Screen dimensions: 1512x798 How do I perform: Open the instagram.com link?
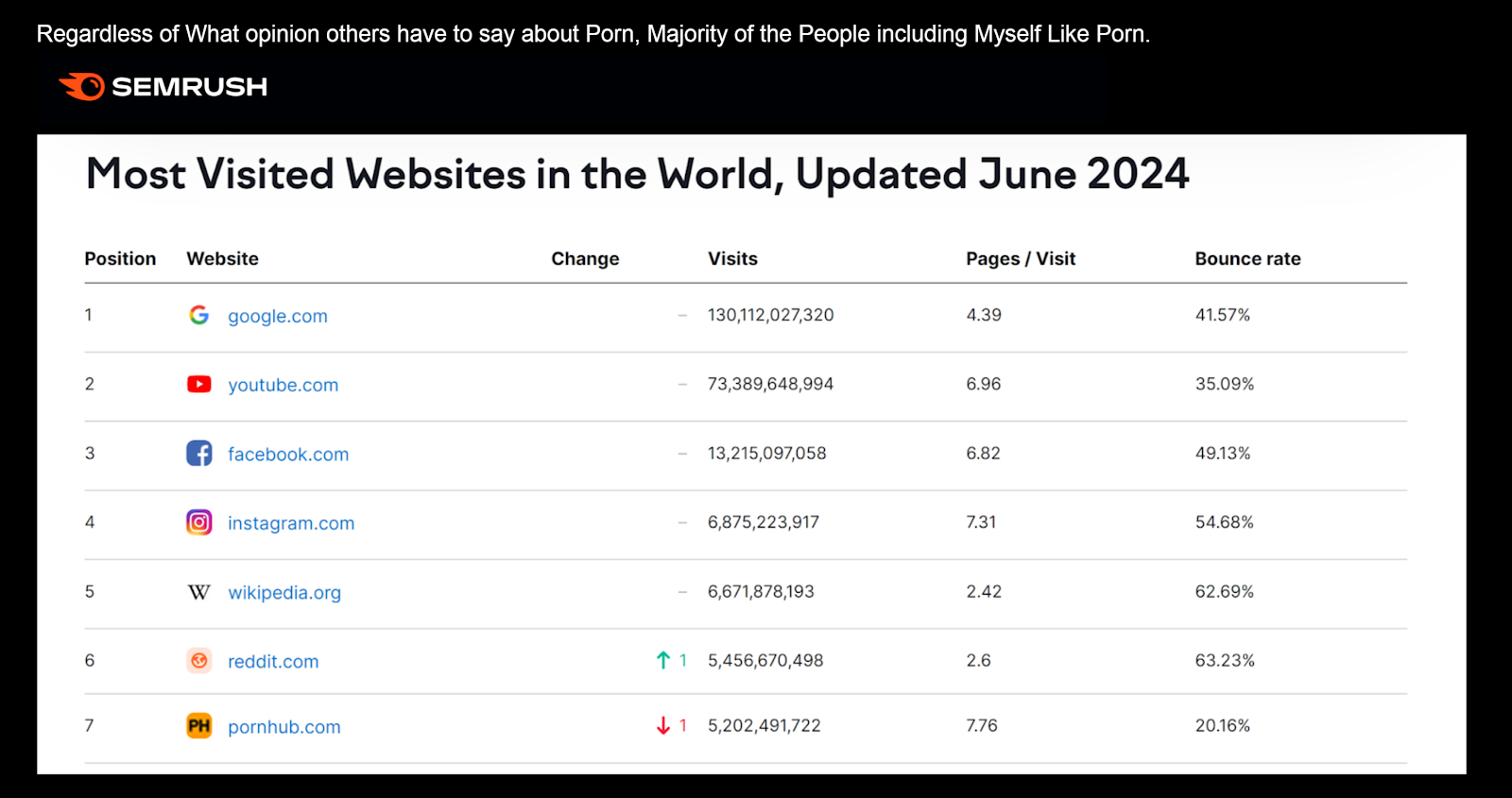(x=291, y=523)
